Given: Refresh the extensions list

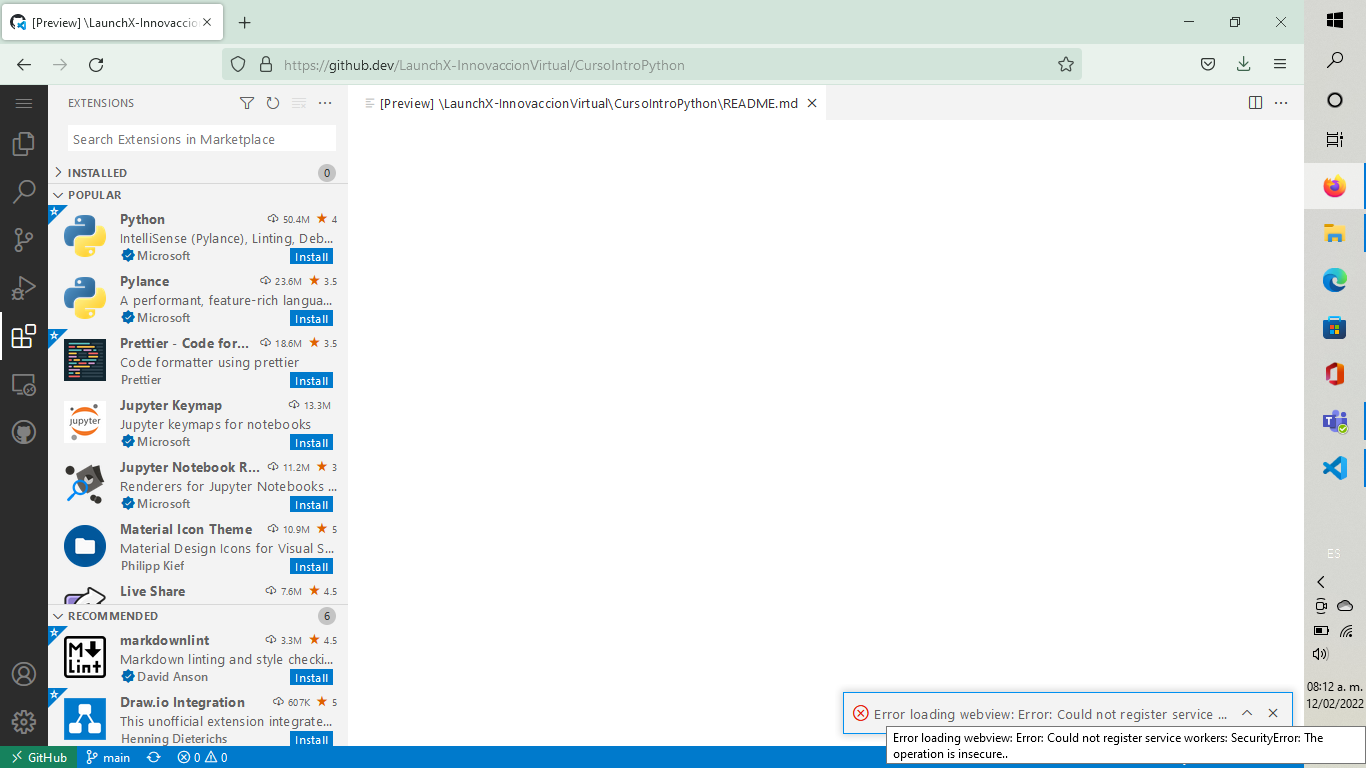Looking at the screenshot, I should [x=273, y=103].
